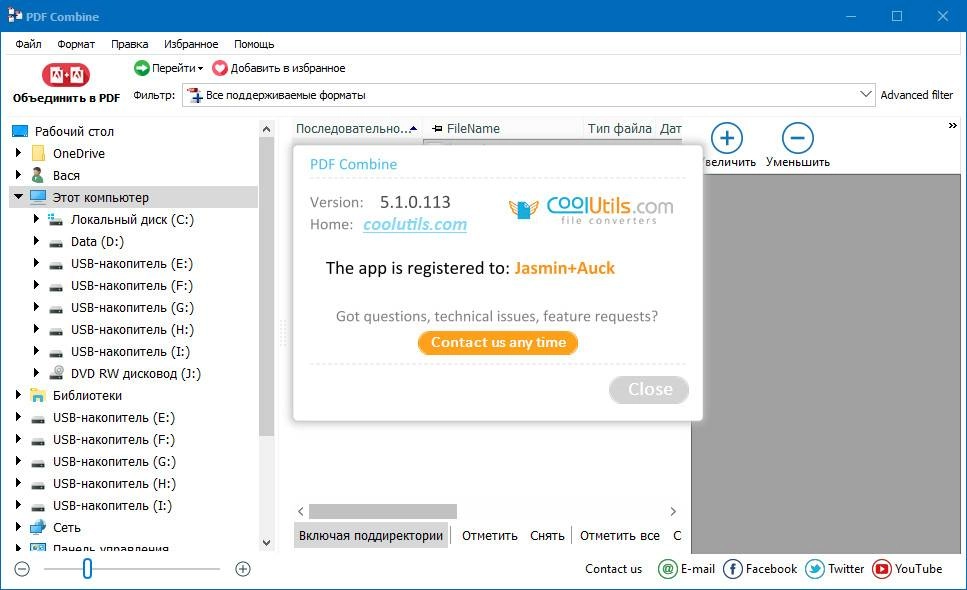This screenshot has height=590, width=967.
Task: Sort by Последовательно column header
Action: point(356,129)
